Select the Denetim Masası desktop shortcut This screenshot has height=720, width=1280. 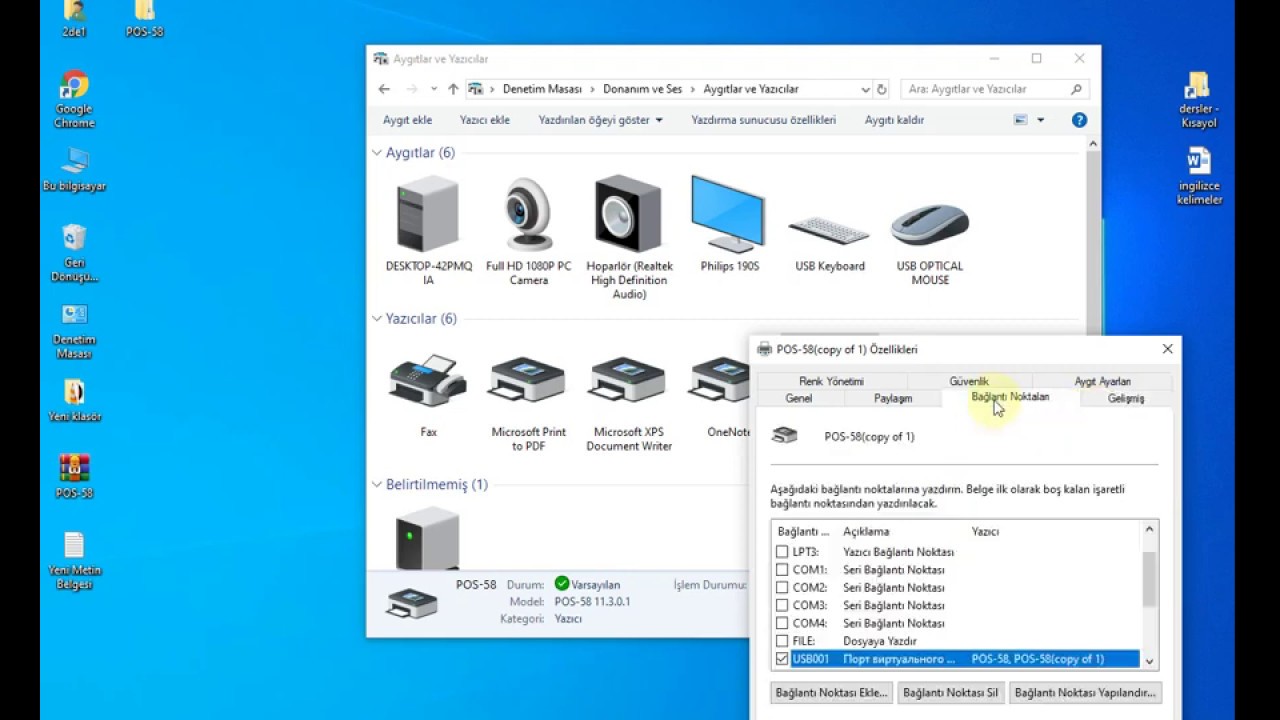click(74, 331)
